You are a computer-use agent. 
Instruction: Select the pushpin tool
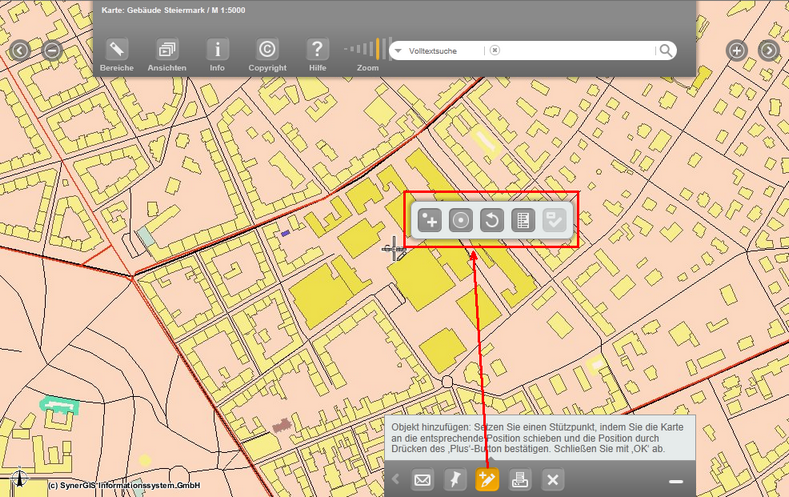tap(455, 481)
